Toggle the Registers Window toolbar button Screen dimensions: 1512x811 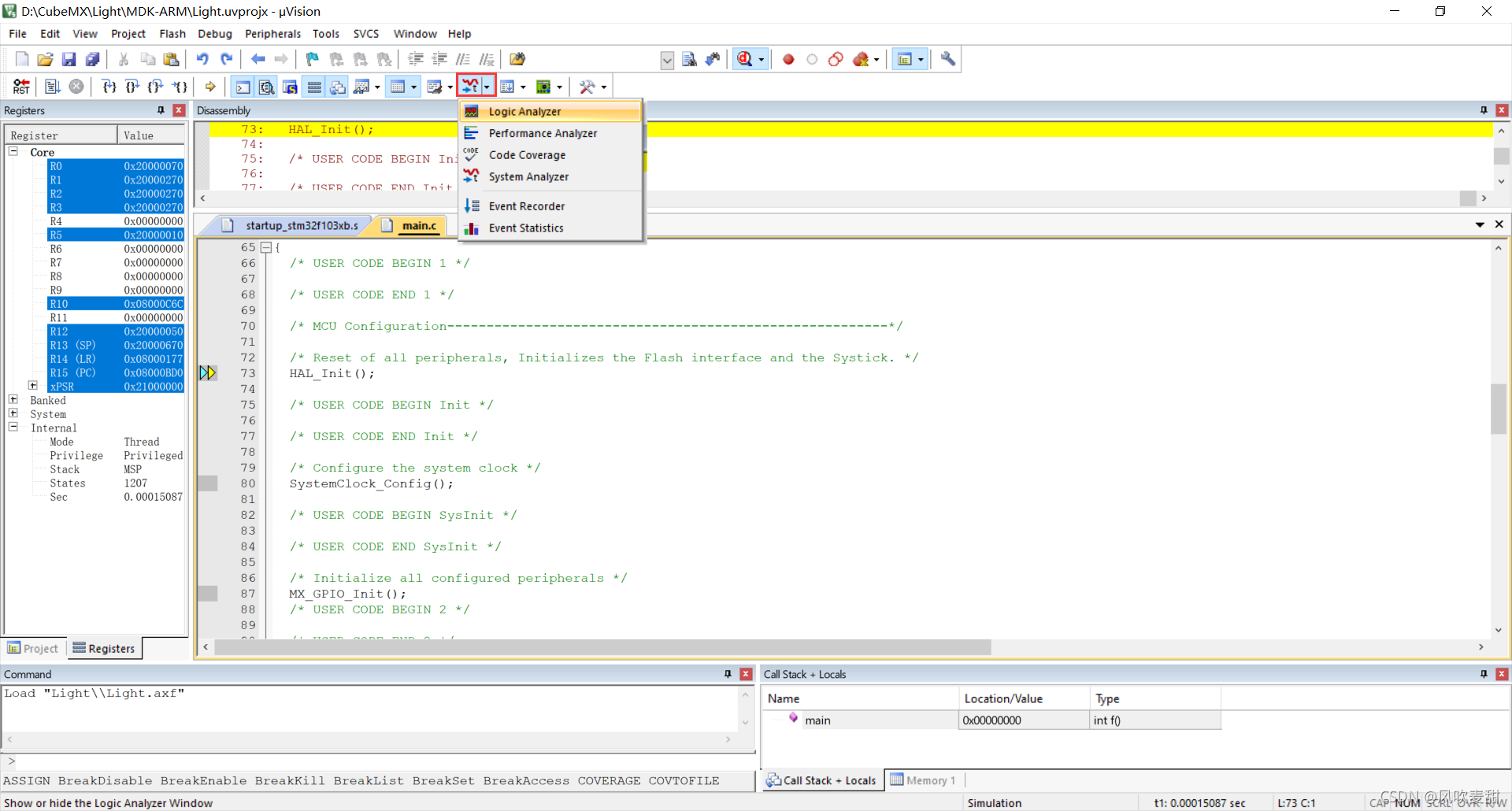(314, 87)
